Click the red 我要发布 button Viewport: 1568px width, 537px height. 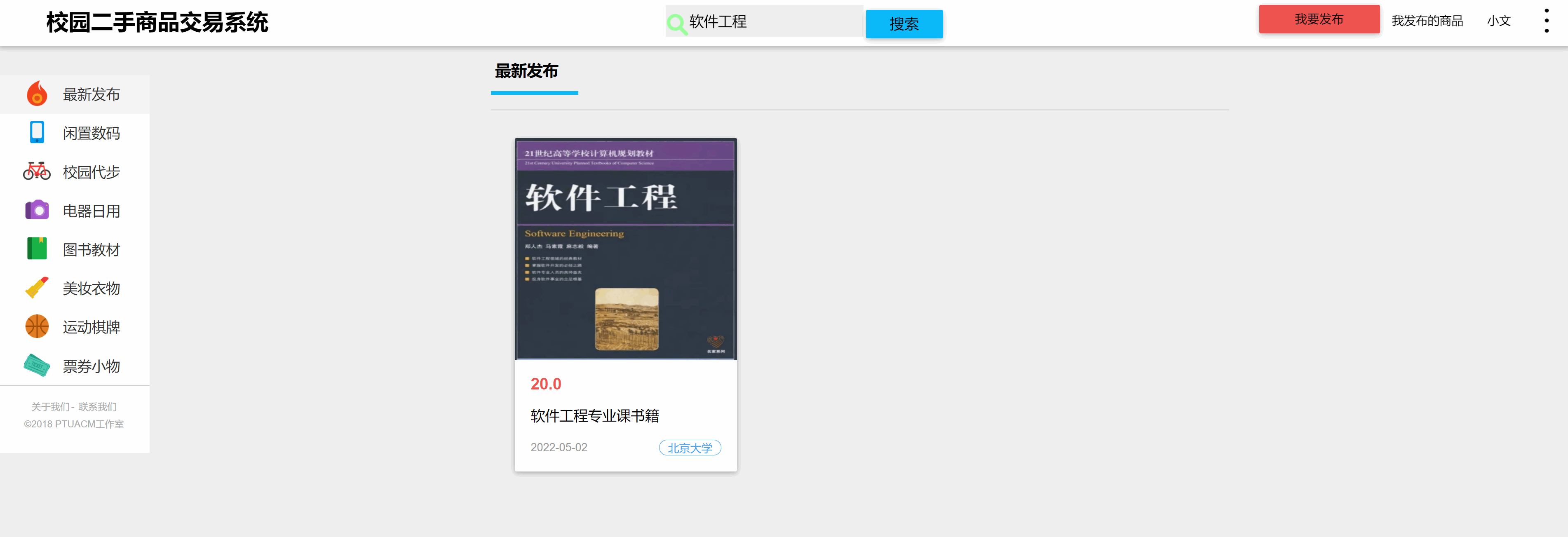point(1319,19)
